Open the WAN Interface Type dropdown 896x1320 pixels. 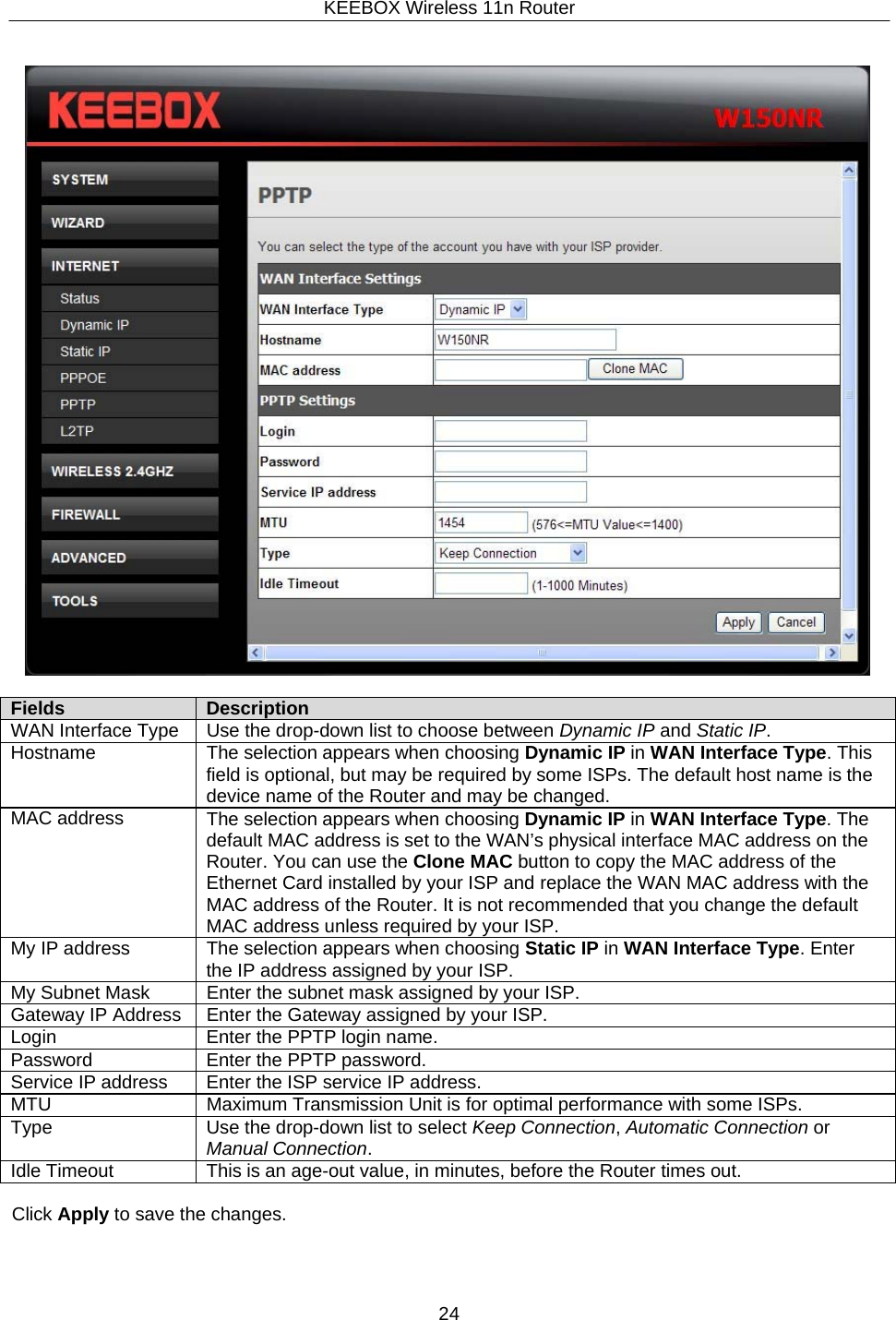coord(479,309)
